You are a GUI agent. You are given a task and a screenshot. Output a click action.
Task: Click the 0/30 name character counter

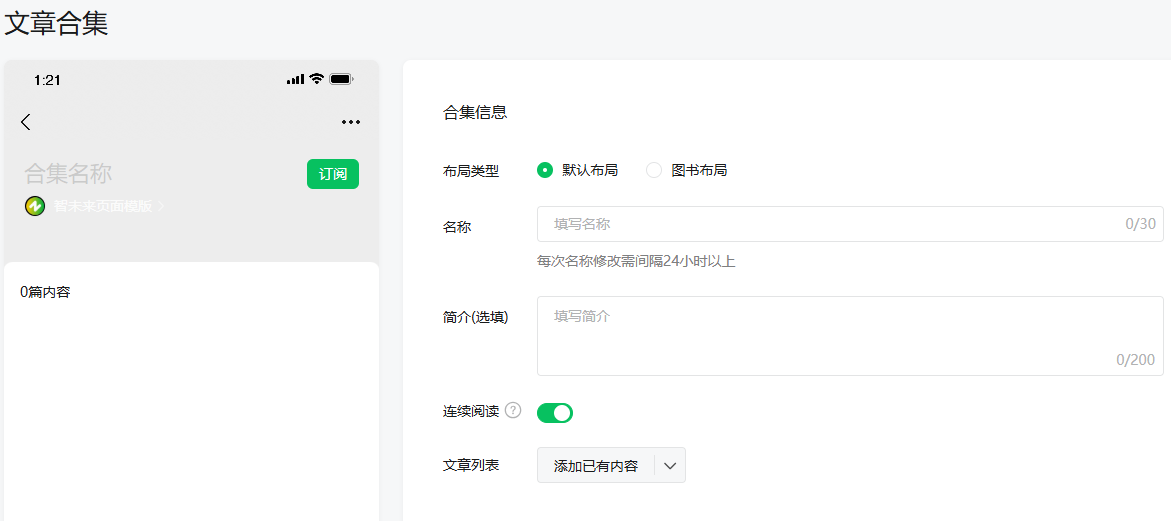pos(1140,224)
